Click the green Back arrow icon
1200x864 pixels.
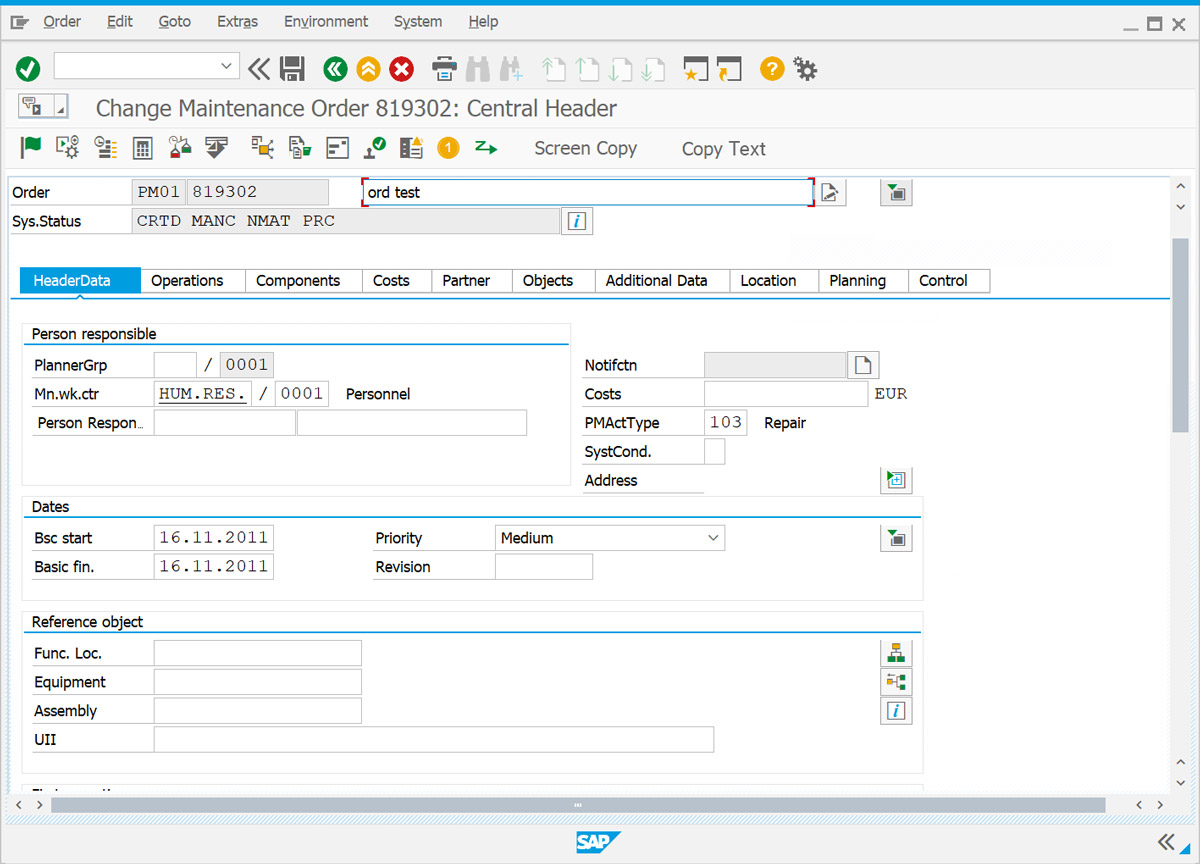coord(335,69)
